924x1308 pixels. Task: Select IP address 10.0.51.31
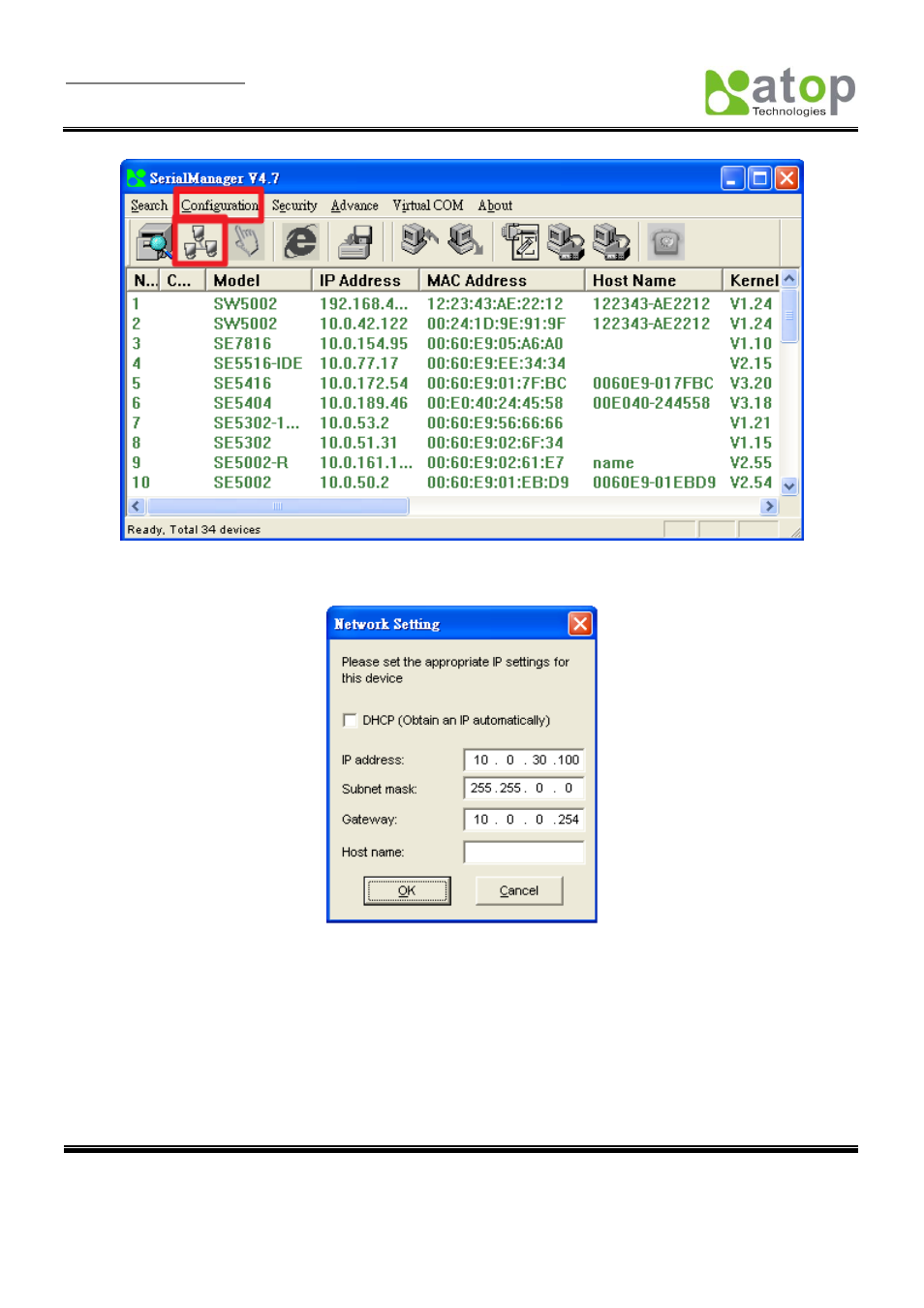click(358, 443)
